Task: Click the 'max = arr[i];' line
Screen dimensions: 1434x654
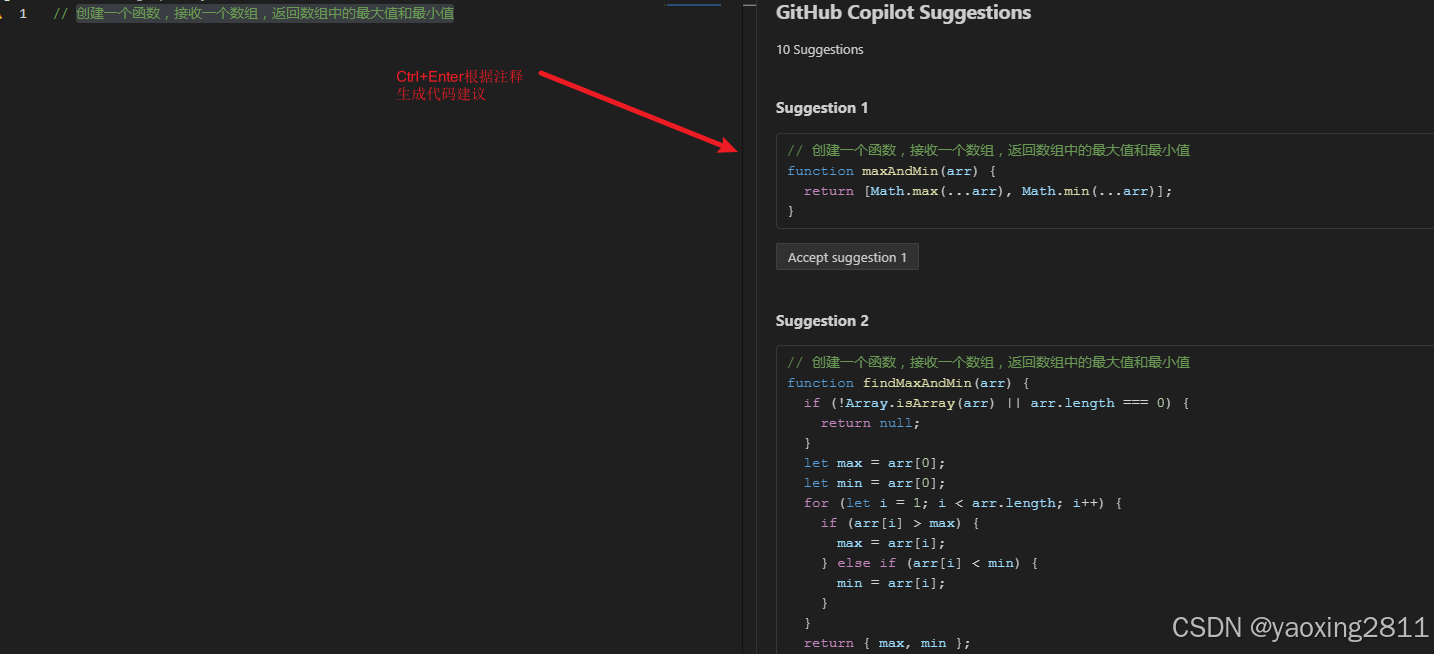Action: click(x=891, y=543)
